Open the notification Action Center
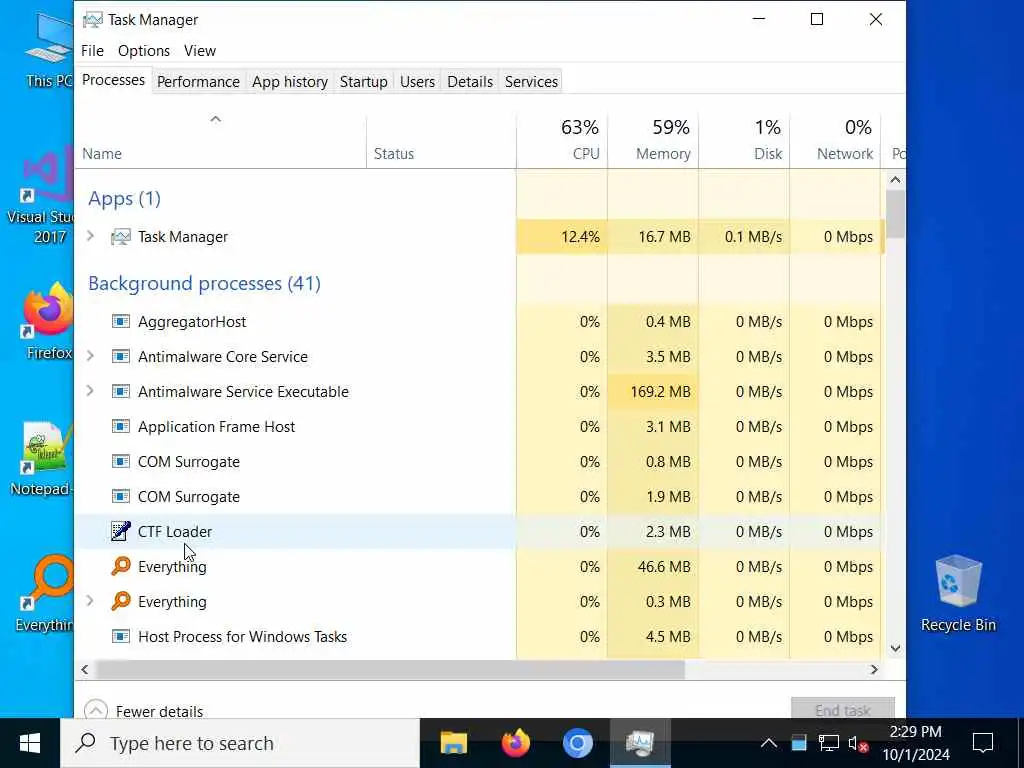1024x768 pixels. click(983, 743)
